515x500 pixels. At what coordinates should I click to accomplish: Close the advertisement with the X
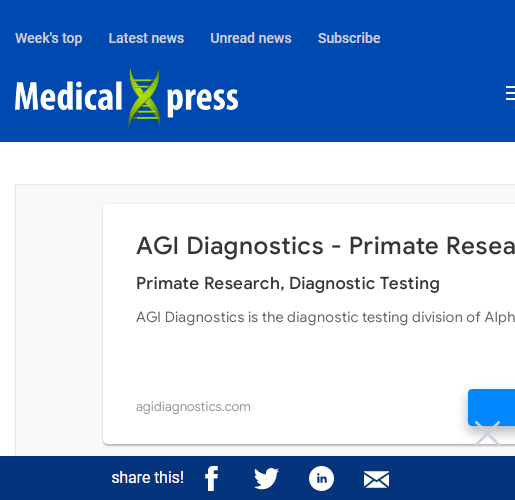[x=487, y=433]
